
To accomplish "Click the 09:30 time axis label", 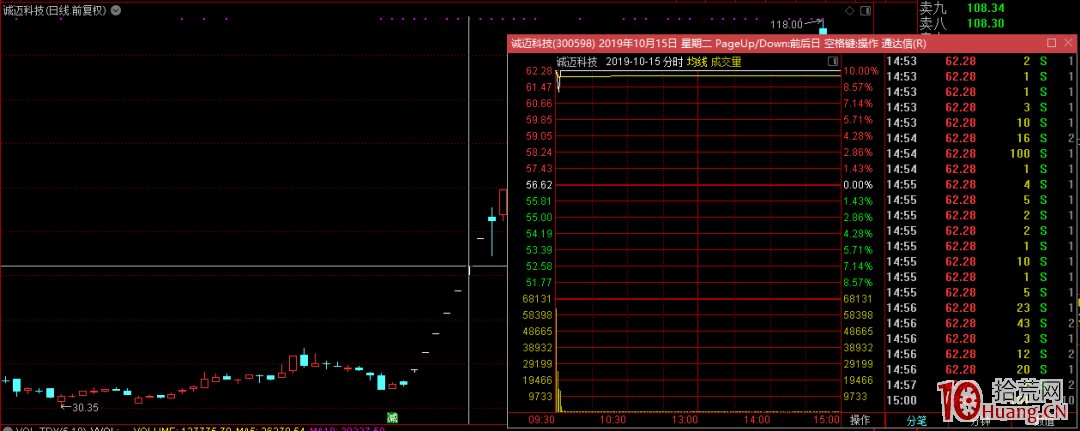I will [542, 419].
